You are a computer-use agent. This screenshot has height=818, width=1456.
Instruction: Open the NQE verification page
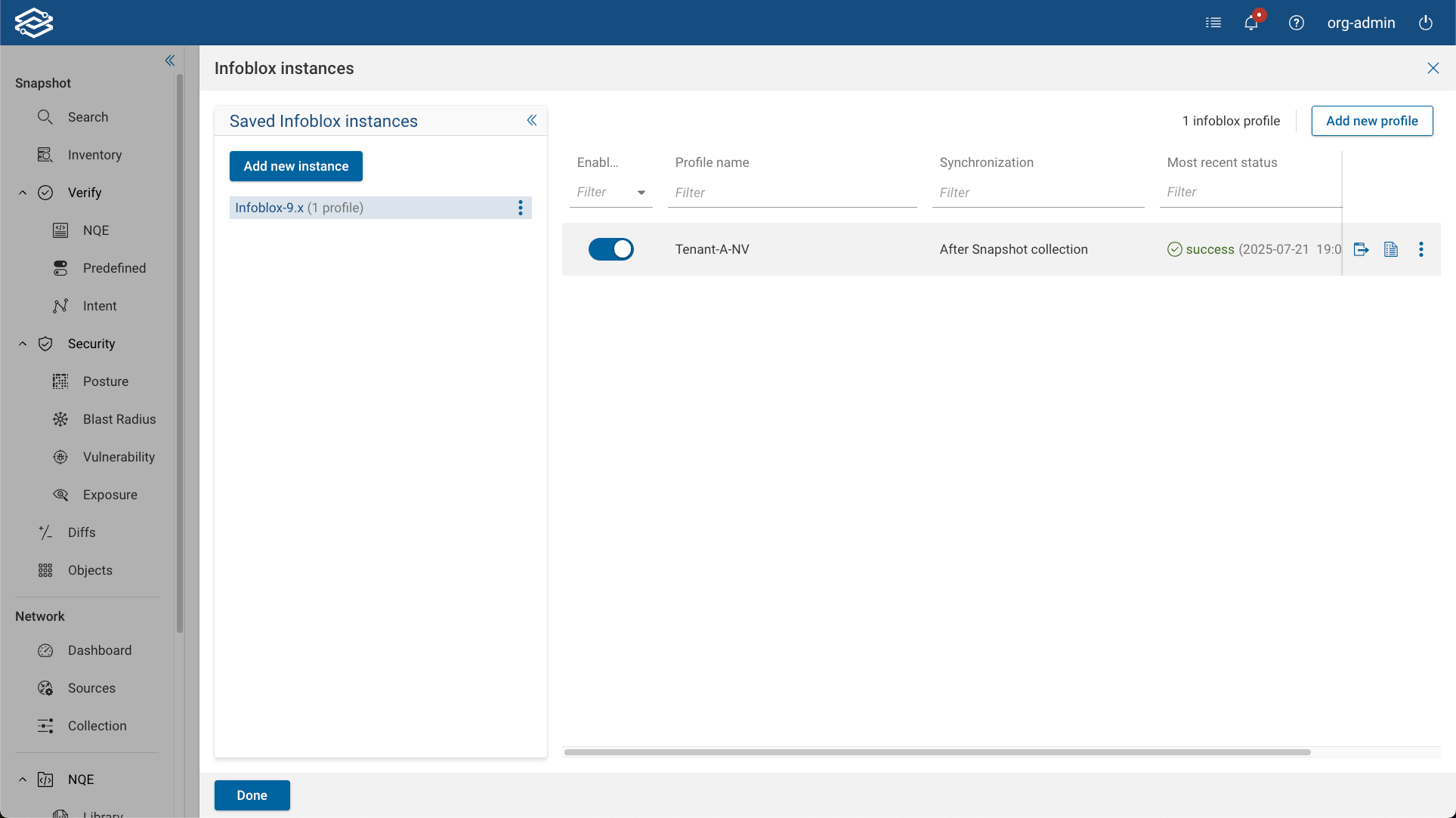coord(95,230)
